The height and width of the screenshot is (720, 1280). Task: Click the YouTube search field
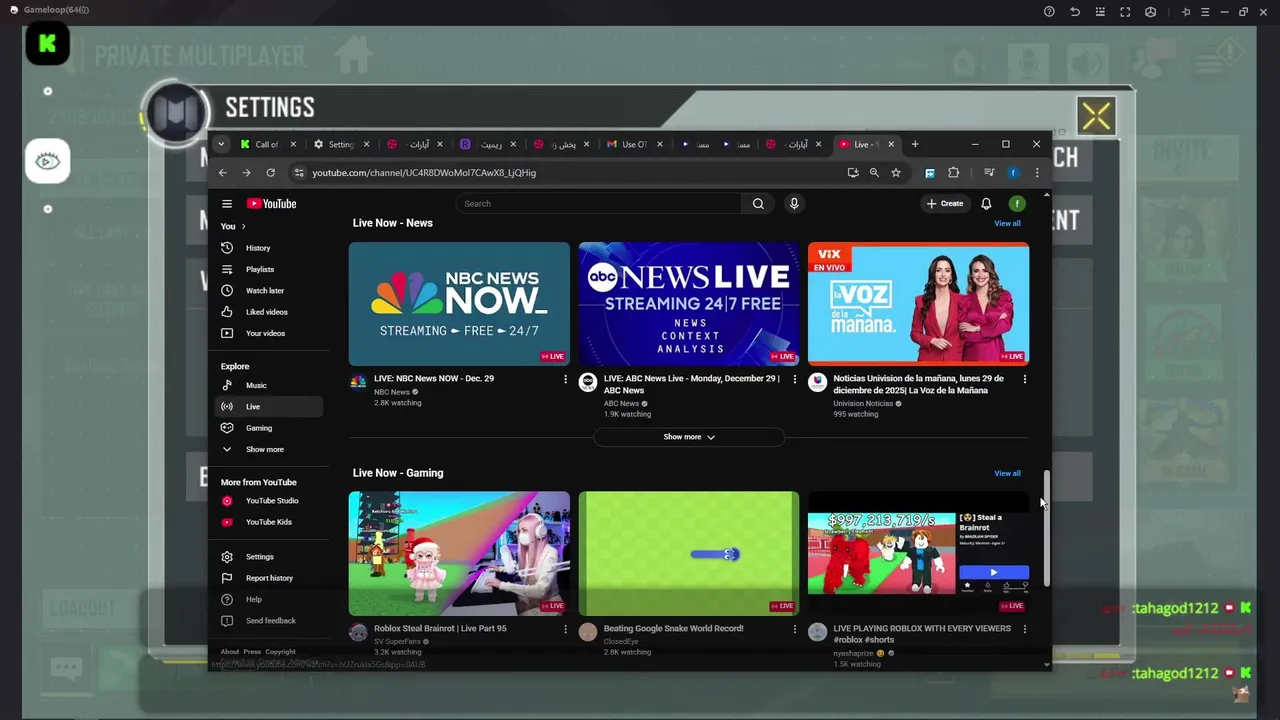599,204
